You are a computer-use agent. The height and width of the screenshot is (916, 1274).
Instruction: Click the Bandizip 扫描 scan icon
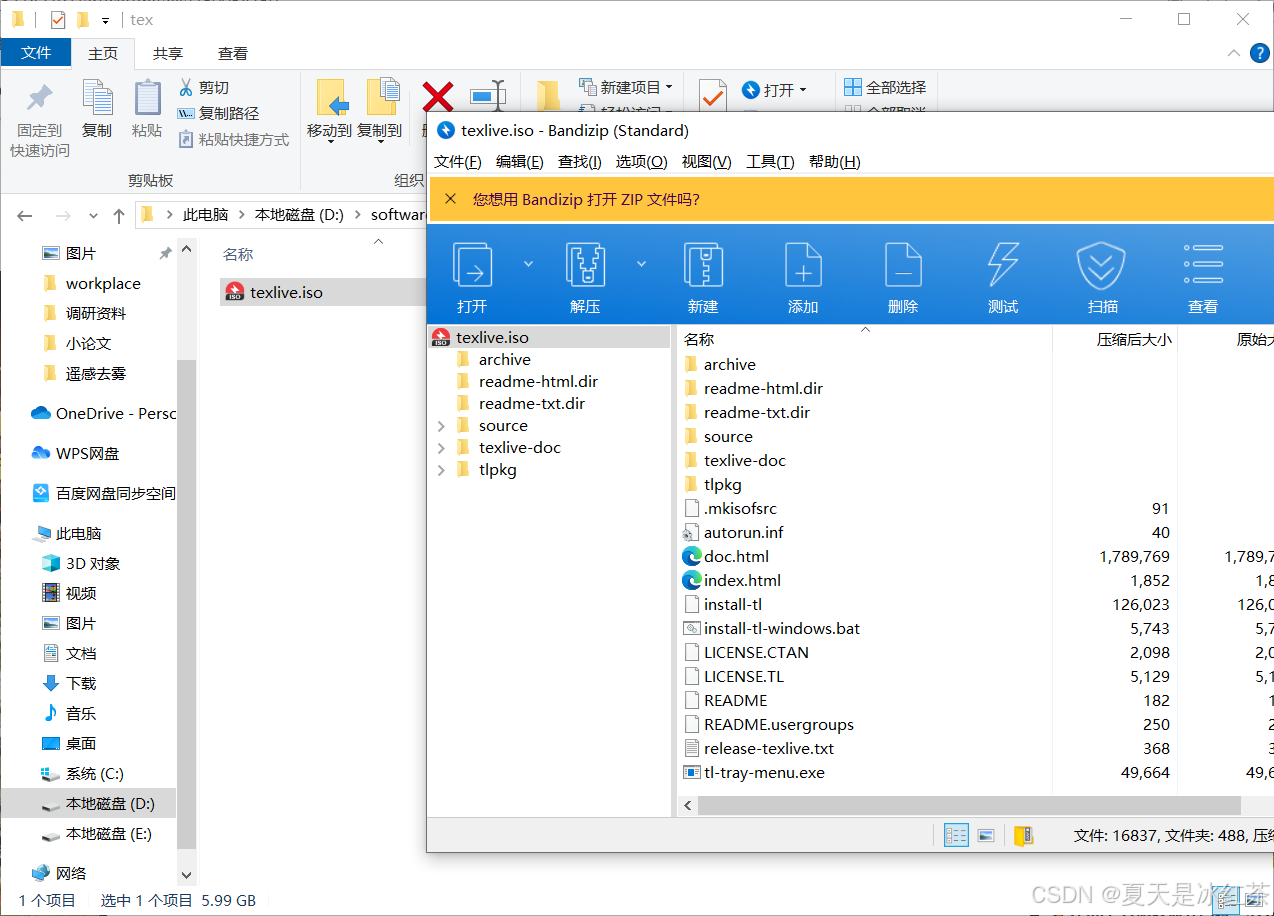coord(1102,265)
